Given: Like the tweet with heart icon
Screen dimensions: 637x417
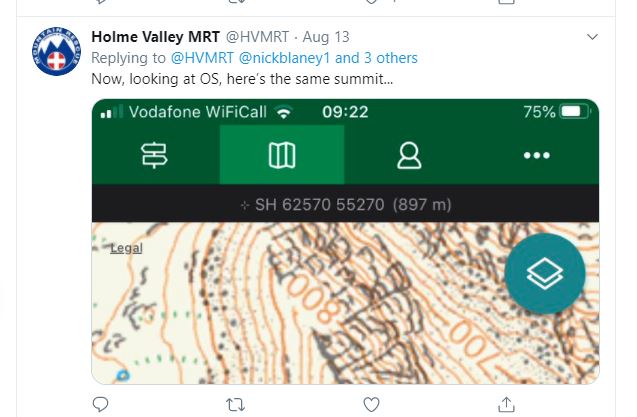Looking at the screenshot, I should [371, 404].
